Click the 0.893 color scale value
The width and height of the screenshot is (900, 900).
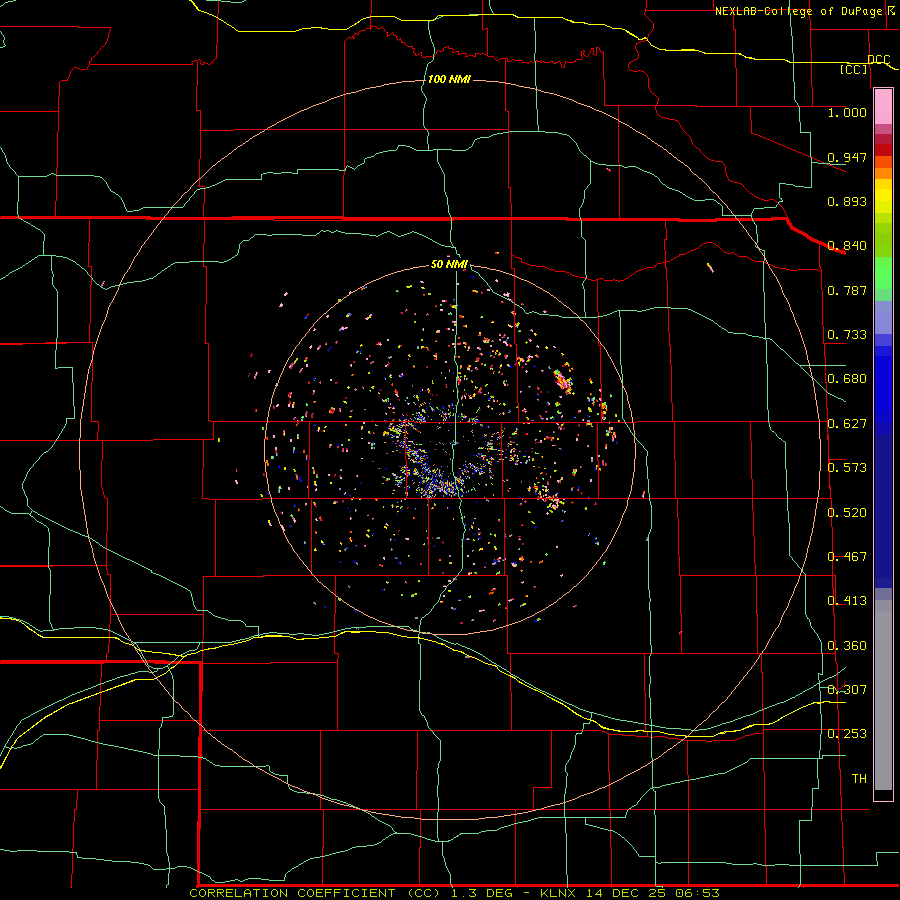click(847, 201)
